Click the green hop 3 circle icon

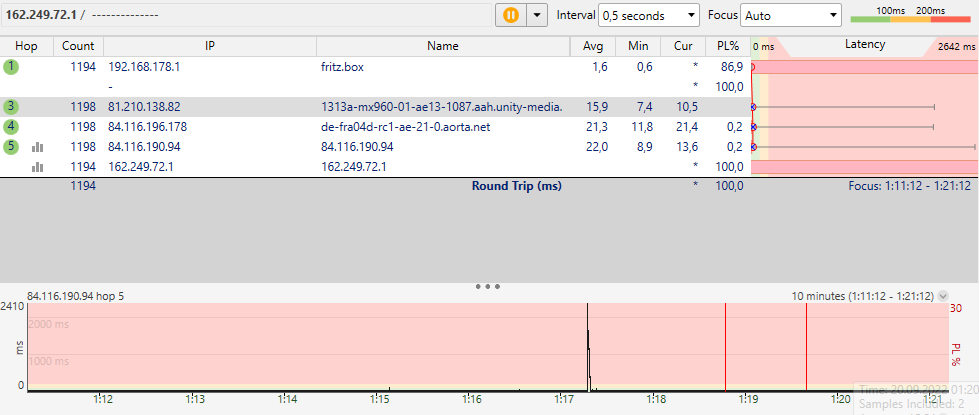click(x=11, y=107)
